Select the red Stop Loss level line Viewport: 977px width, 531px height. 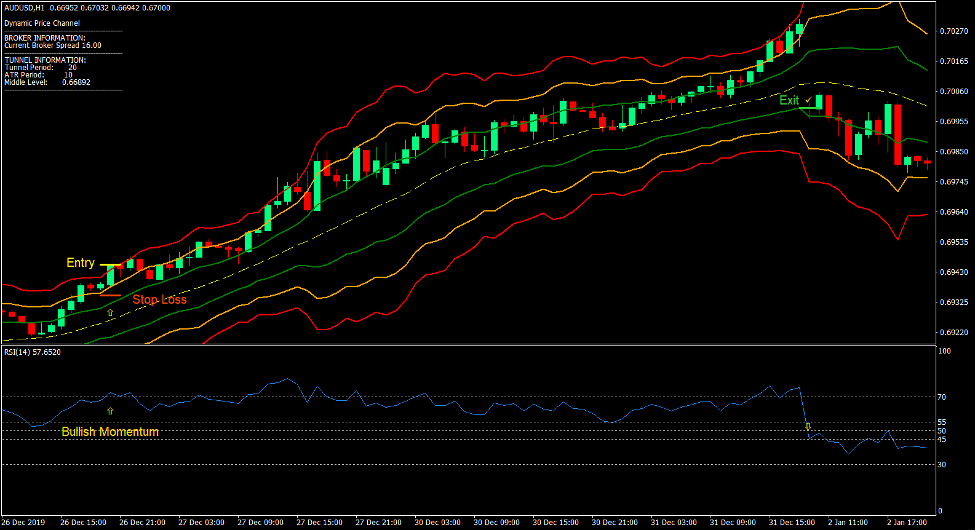point(110,296)
